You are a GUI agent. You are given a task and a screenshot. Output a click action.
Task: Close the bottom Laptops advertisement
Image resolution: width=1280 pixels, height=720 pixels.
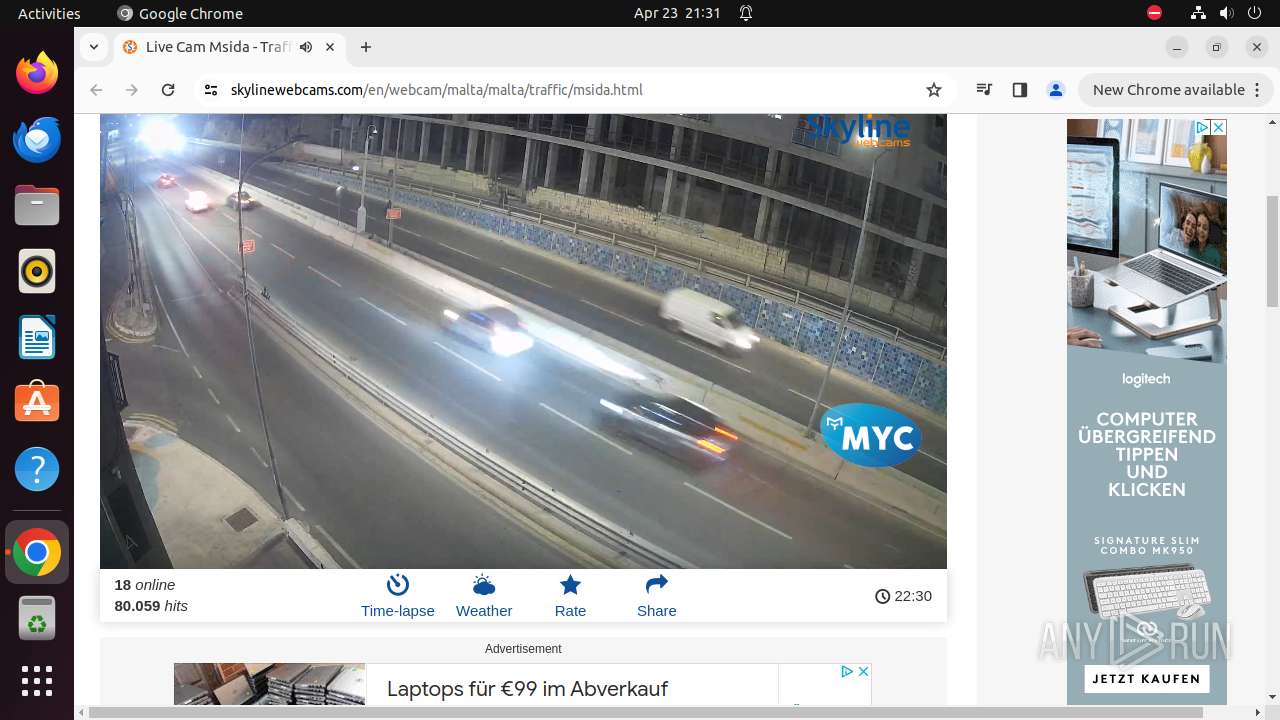click(863, 671)
